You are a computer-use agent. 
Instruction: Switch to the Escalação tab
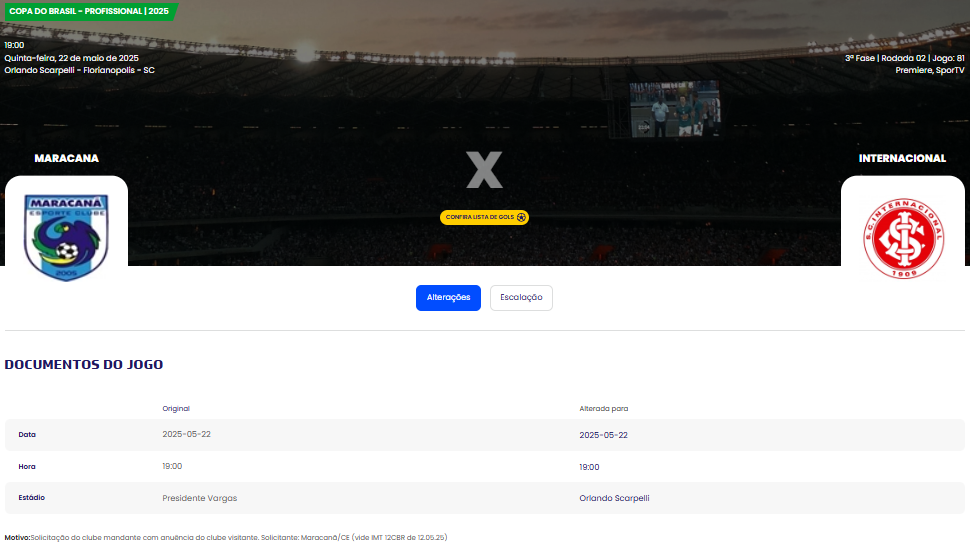click(x=521, y=298)
